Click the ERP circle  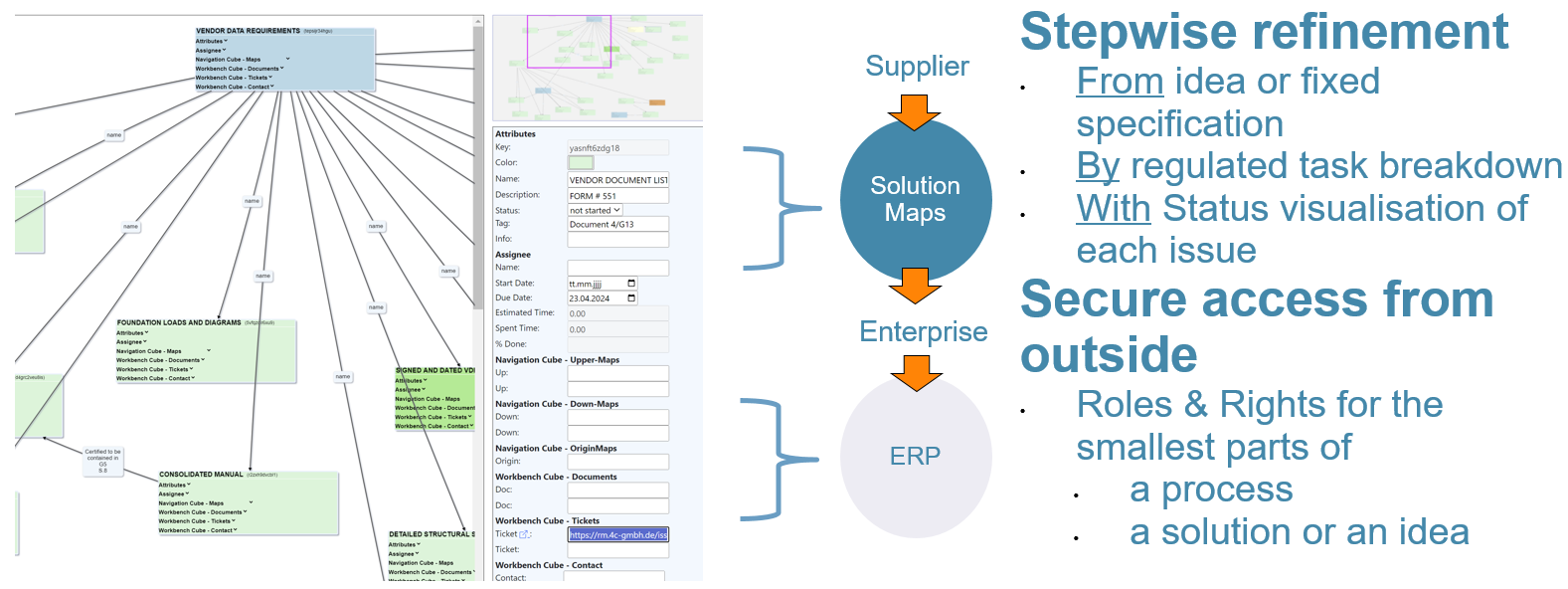(916, 457)
